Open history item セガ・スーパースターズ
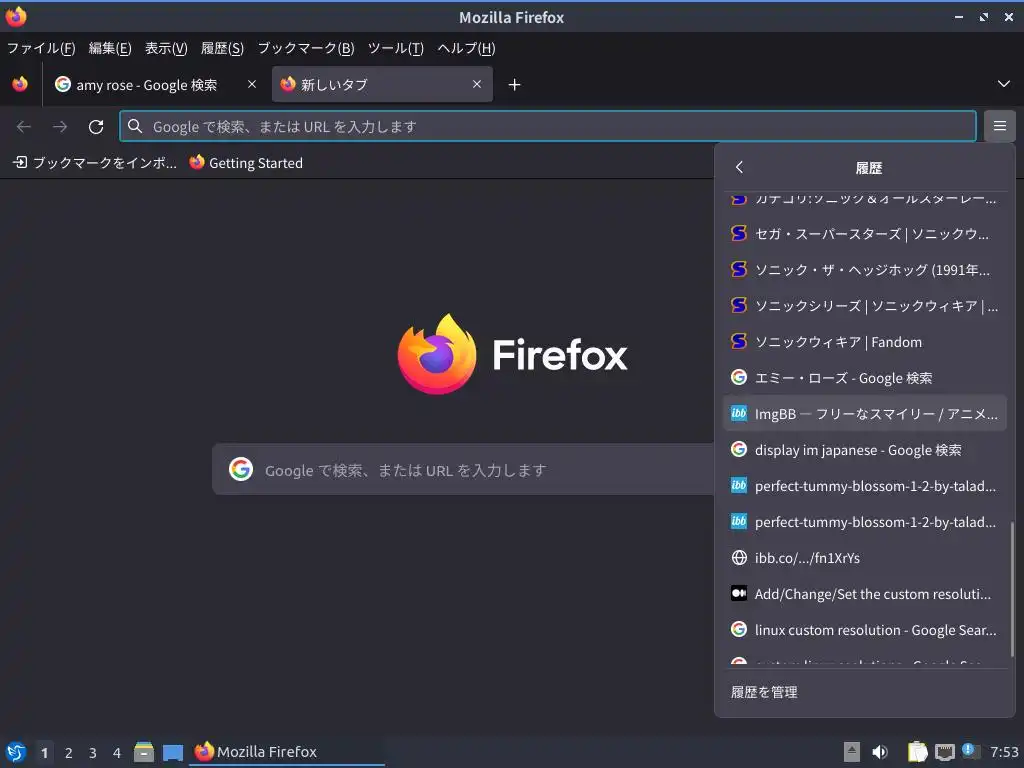 [865, 234]
